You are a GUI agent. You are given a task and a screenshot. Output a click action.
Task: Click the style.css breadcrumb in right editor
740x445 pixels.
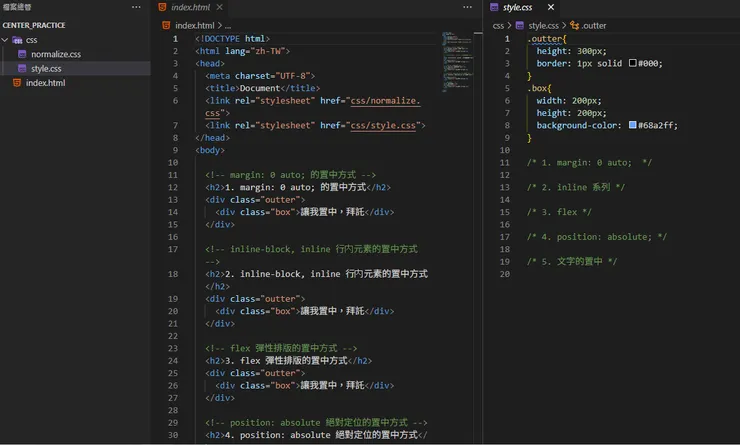543,25
